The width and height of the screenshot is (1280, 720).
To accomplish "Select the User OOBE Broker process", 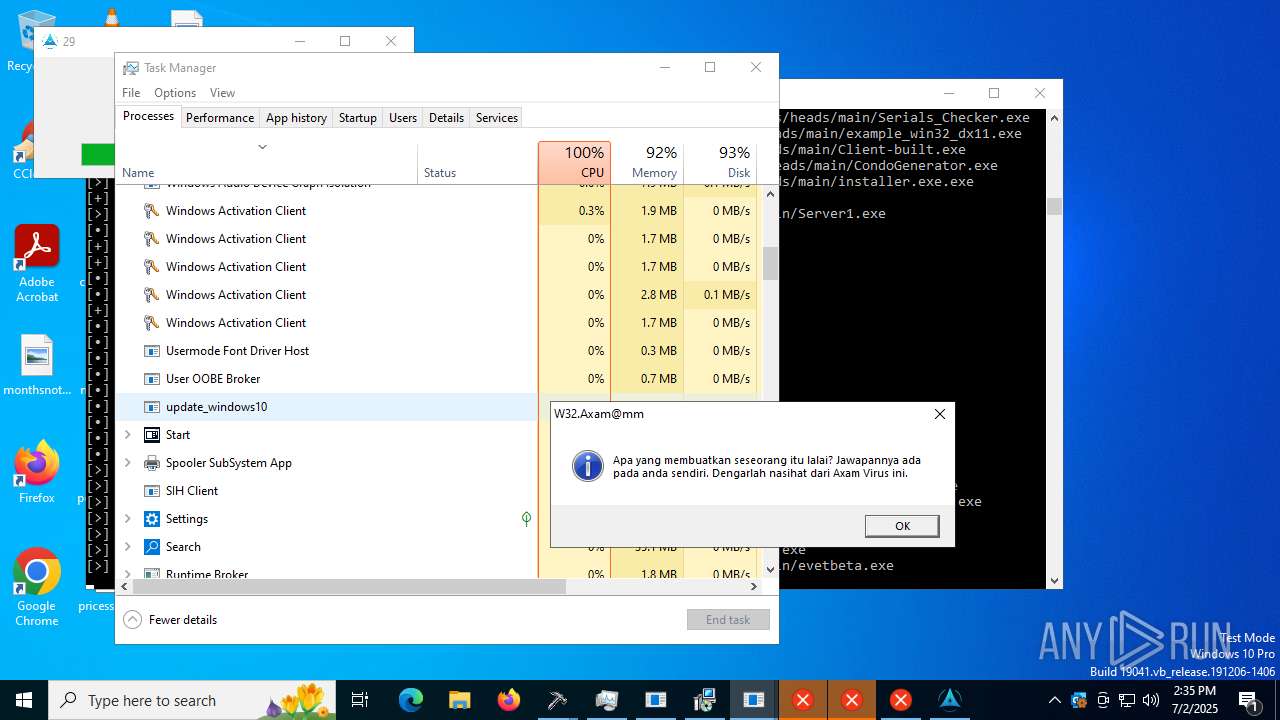I will click(x=437, y=379).
